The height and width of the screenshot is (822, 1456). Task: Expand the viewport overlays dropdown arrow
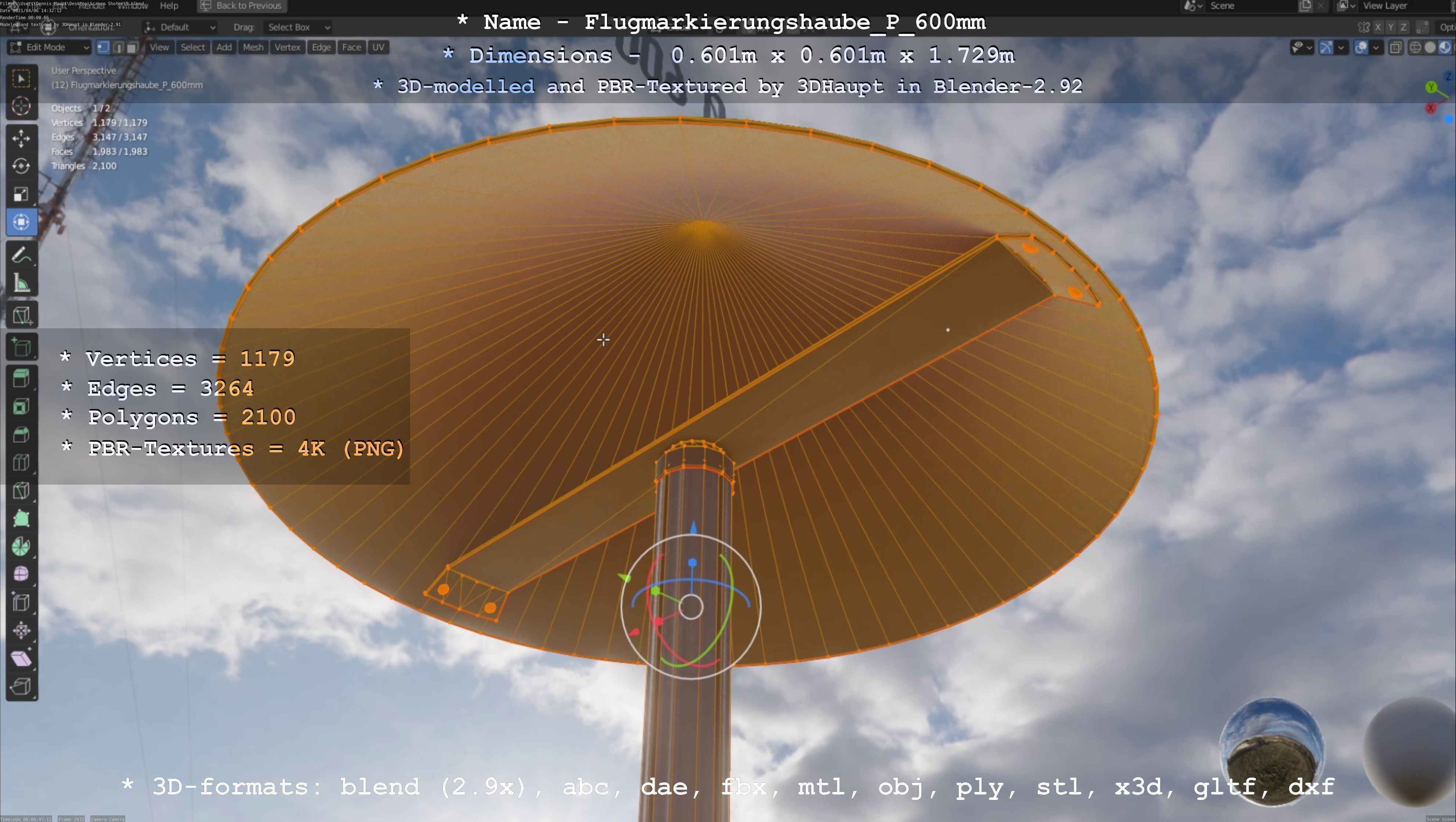(x=1376, y=47)
